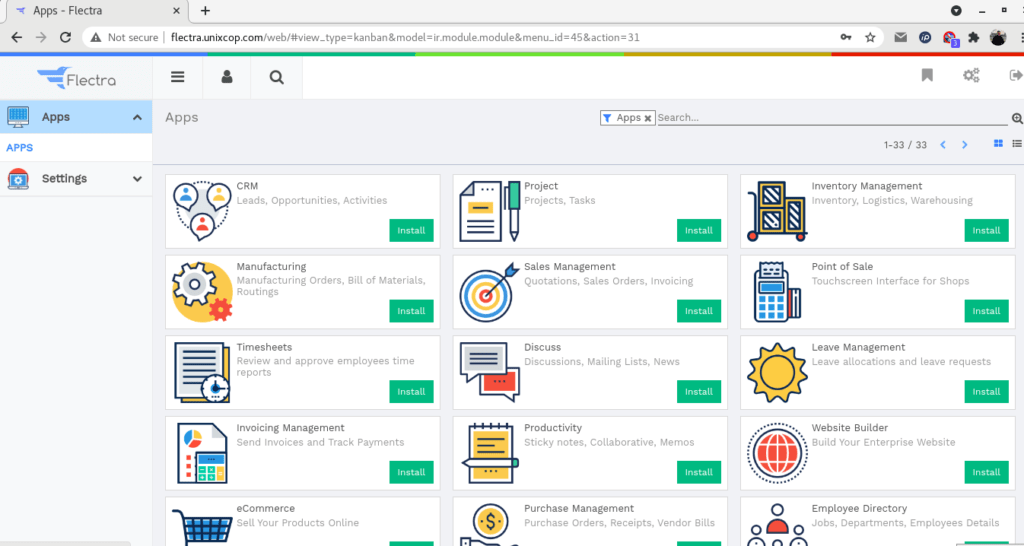The height and width of the screenshot is (546, 1024).
Task: Click the Purchase Management app icon
Action: (490, 524)
